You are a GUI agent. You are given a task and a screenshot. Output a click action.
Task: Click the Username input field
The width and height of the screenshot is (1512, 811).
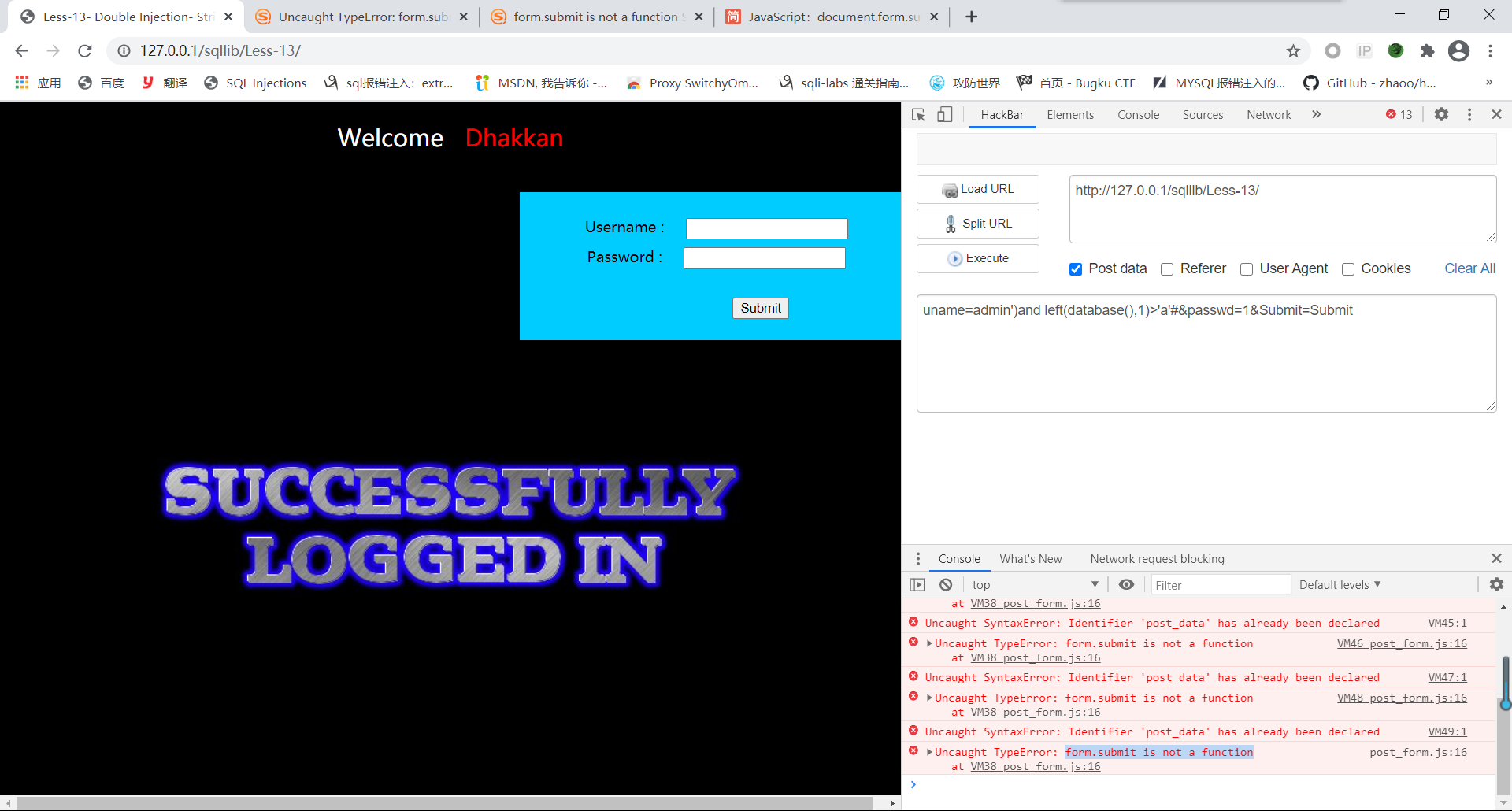coord(766,228)
